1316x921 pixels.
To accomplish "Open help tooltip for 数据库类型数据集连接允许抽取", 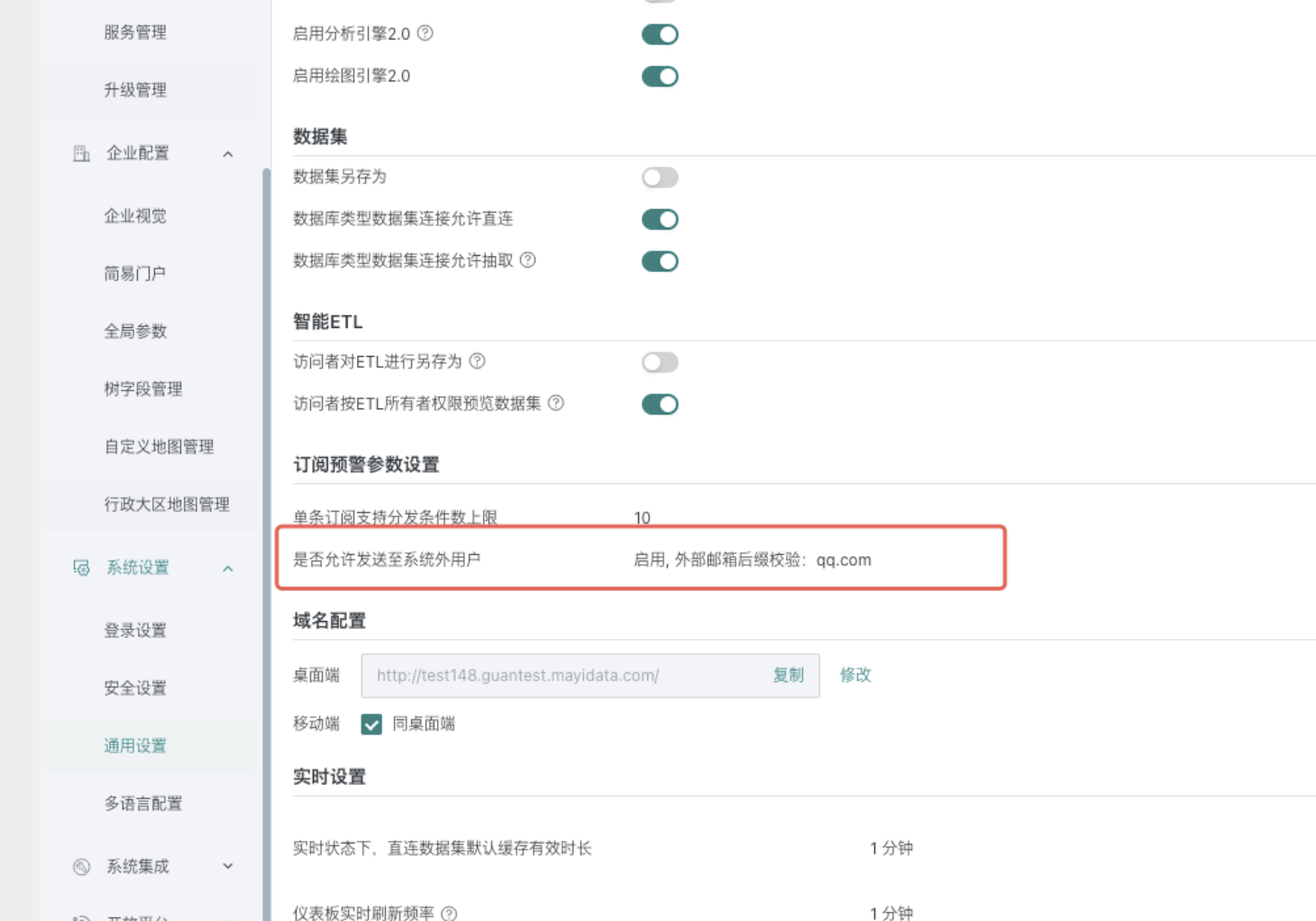I will tap(530, 261).
